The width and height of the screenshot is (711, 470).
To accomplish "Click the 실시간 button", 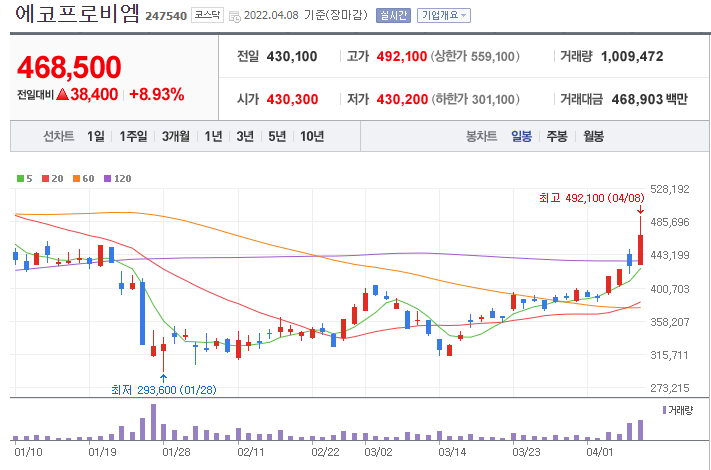I will (393, 15).
